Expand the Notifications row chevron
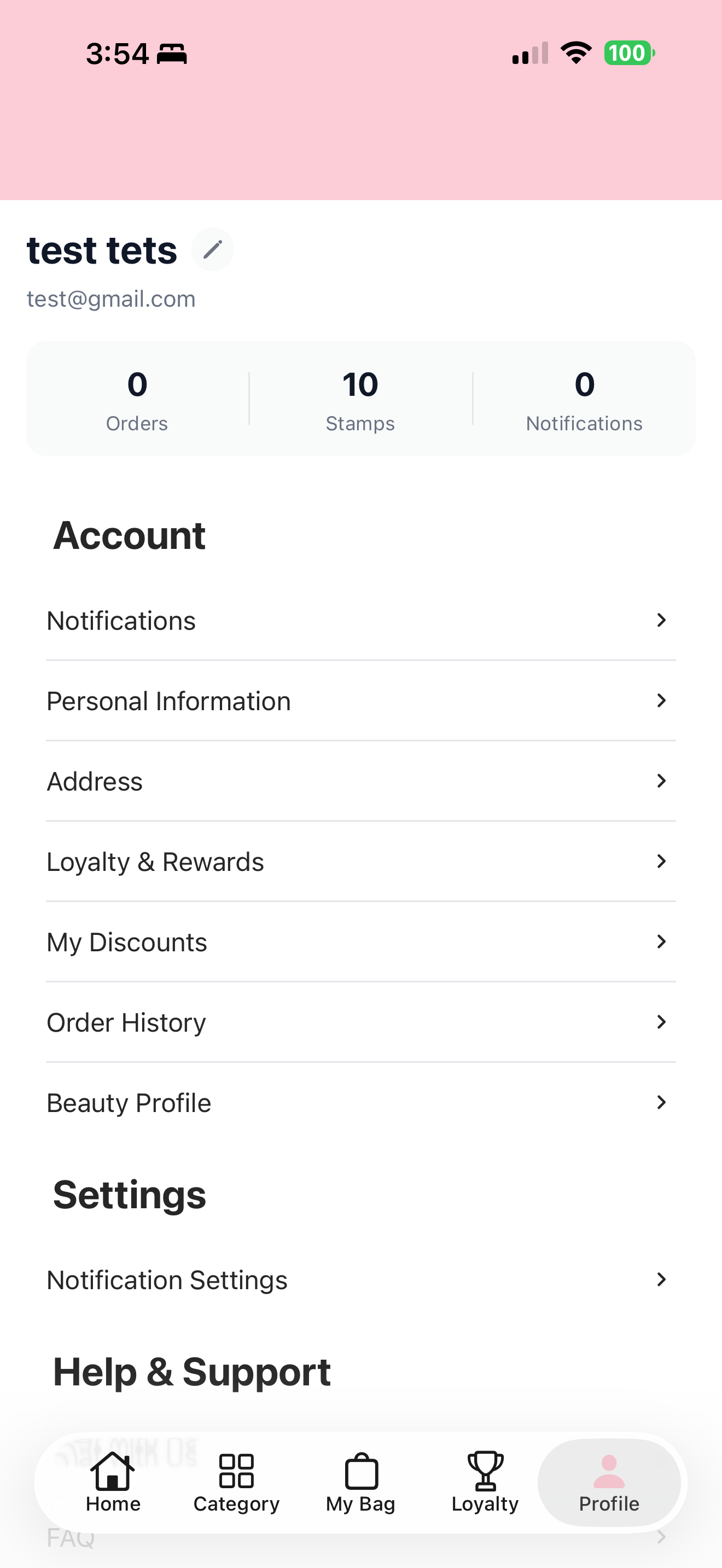 click(x=662, y=621)
